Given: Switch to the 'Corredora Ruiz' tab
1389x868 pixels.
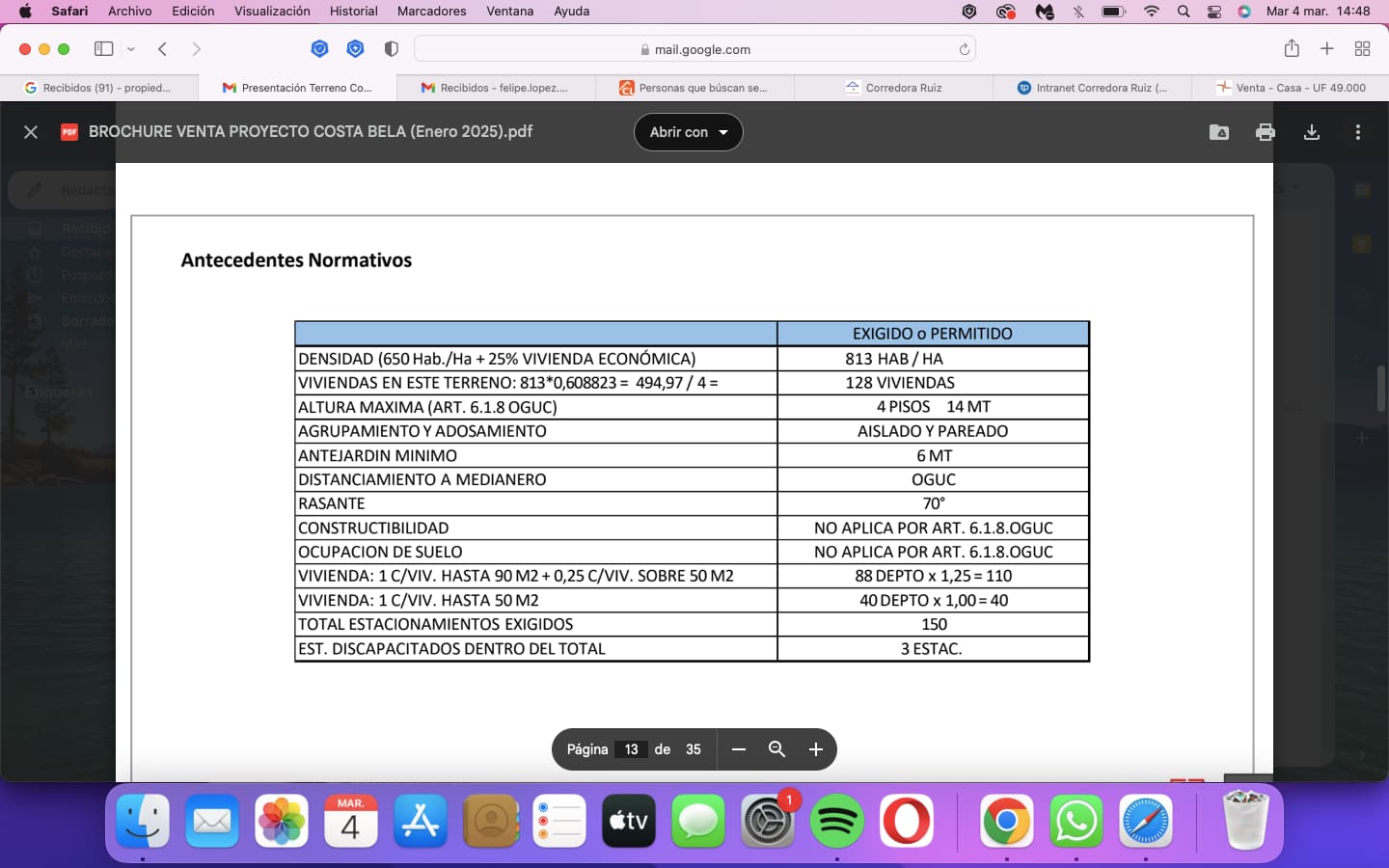Looking at the screenshot, I should [x=894, y=88].
